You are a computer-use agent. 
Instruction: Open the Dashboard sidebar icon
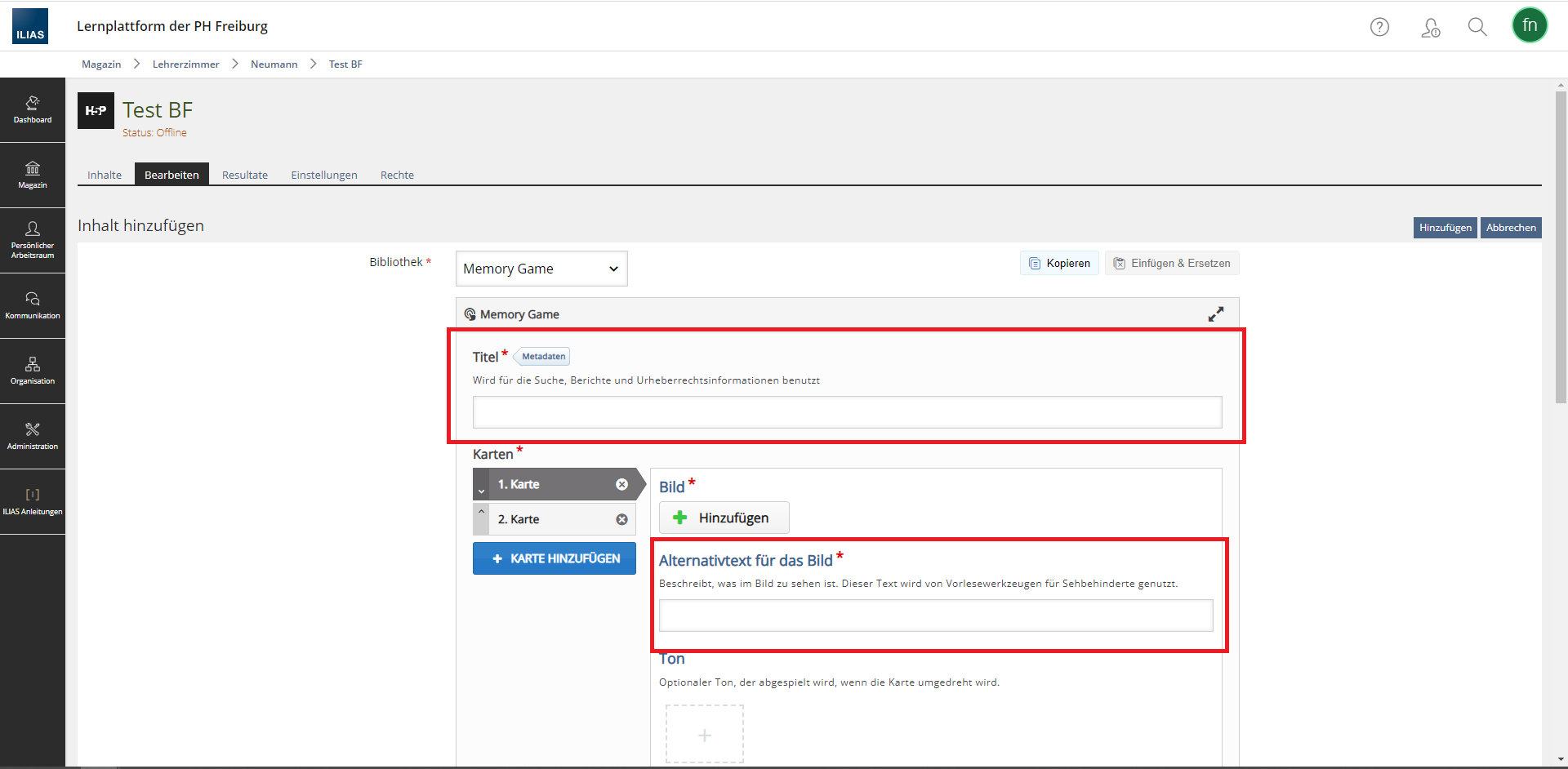pos(33,109)
